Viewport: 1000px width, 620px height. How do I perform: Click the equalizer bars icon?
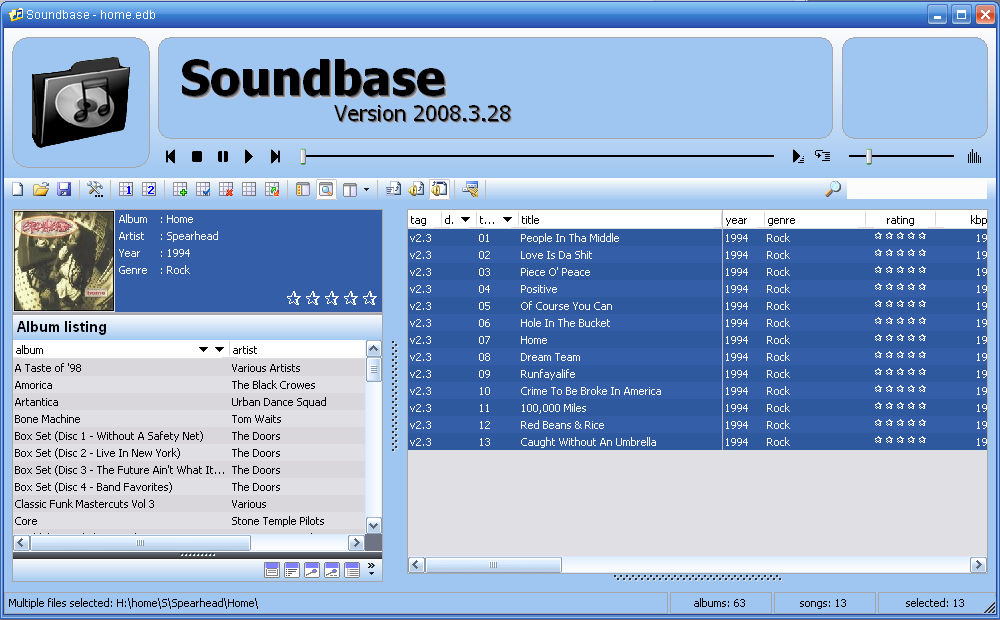tap(974, 157)
